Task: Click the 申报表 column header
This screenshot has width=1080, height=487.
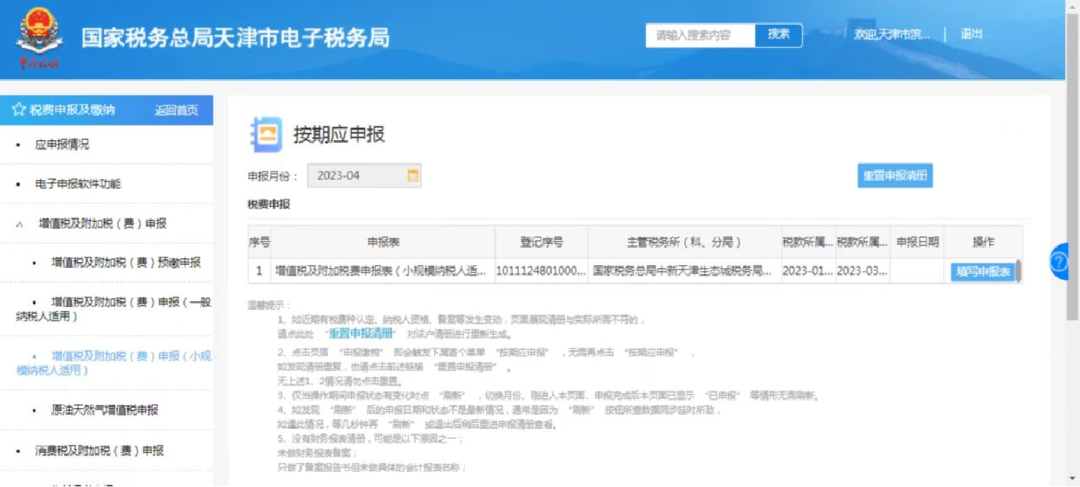Action: (383, 242)
